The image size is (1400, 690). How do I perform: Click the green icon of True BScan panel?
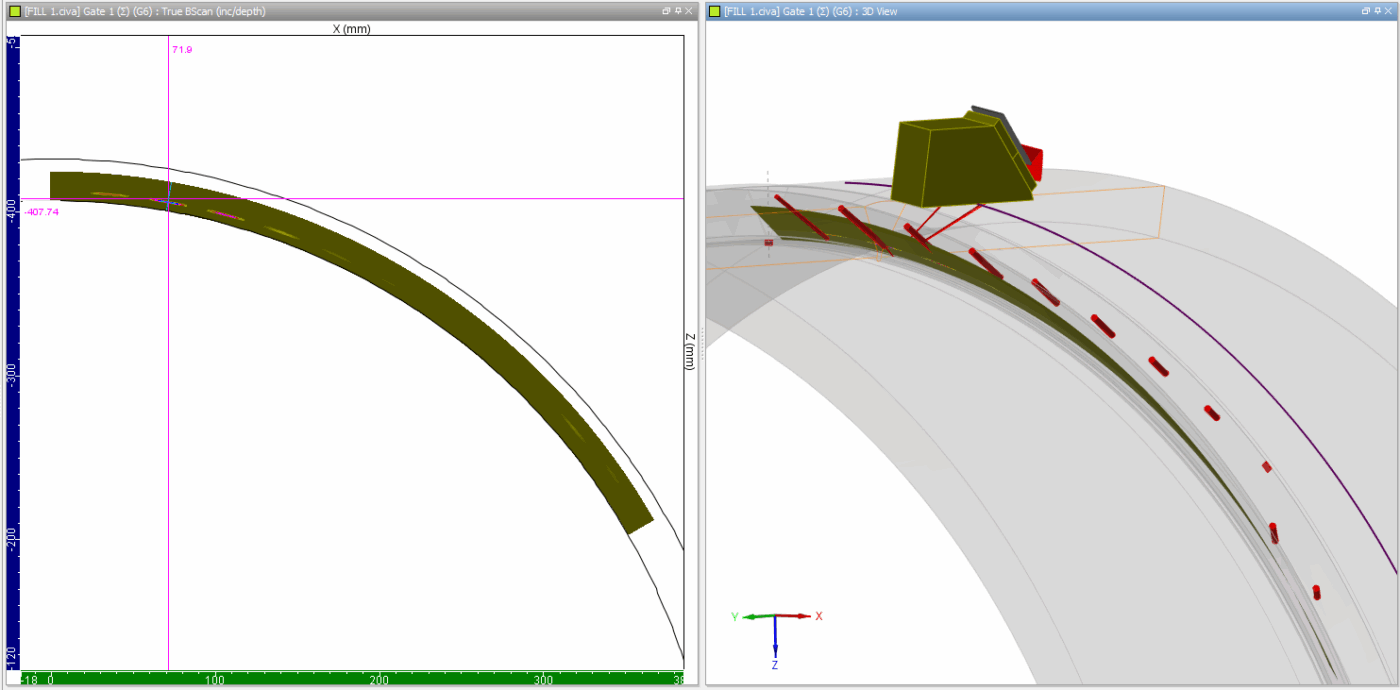click(x=14, y=11)
